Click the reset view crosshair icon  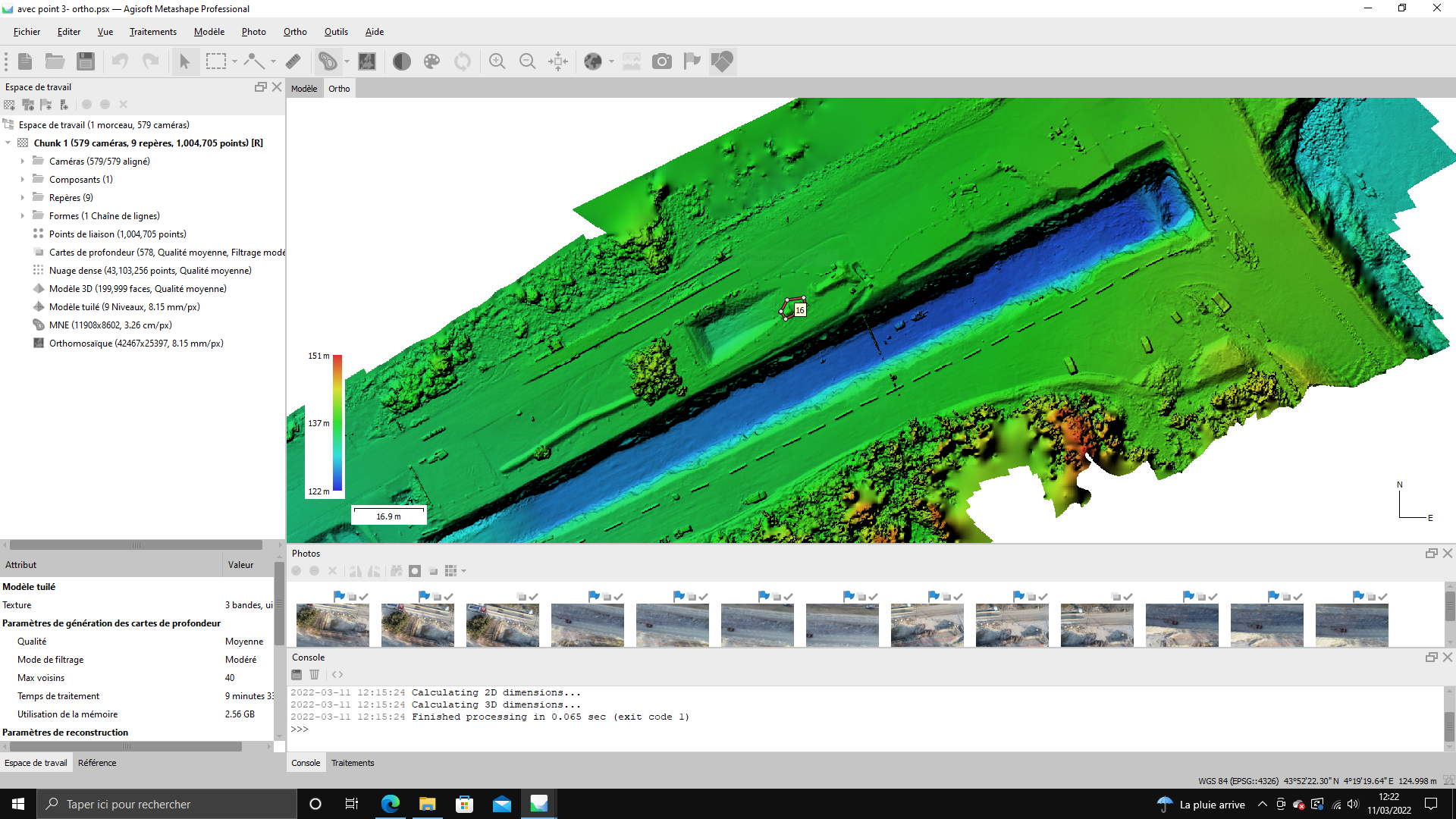pos(558,61)
